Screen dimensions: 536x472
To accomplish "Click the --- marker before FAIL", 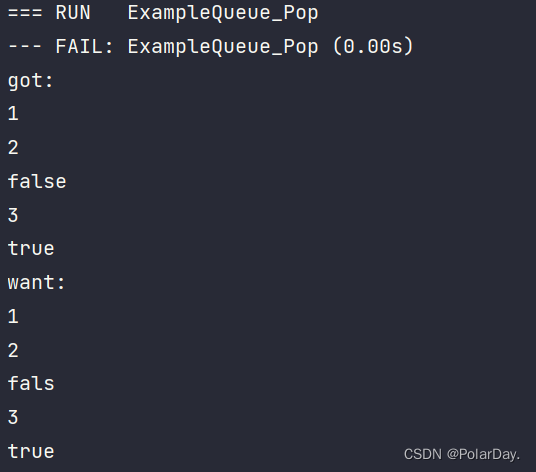I will click(25, 46).
